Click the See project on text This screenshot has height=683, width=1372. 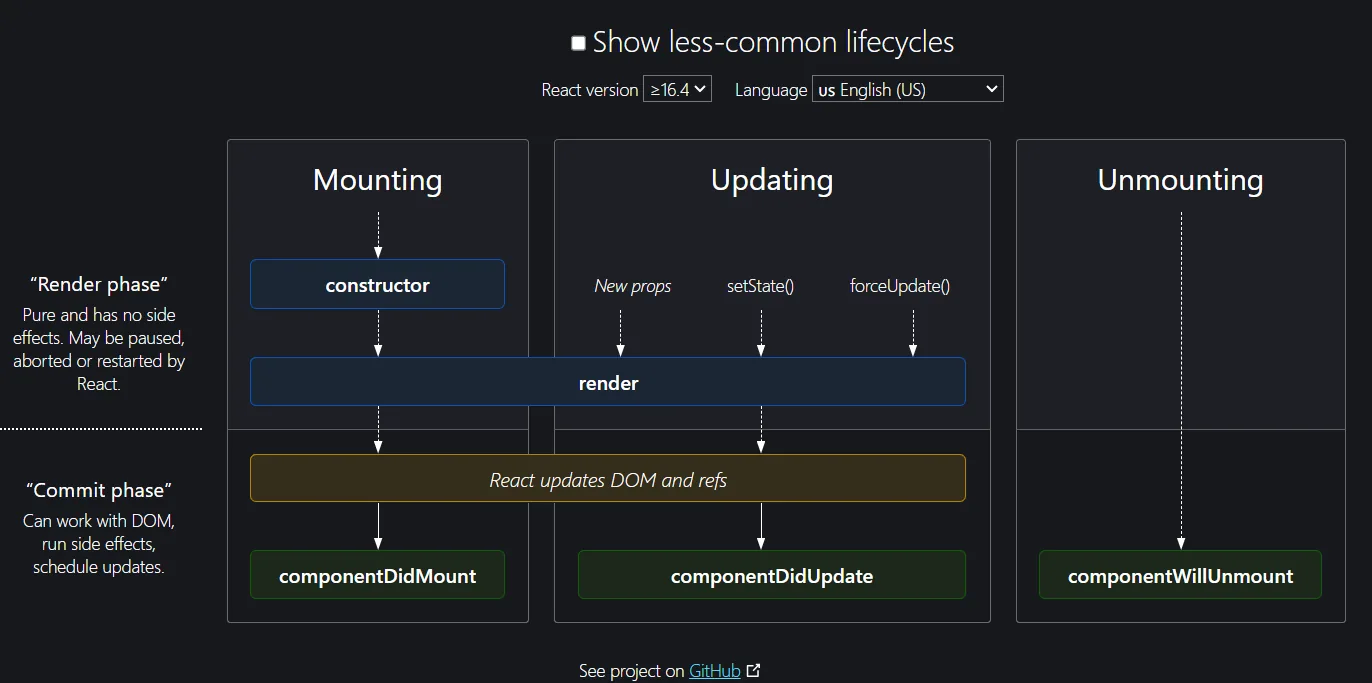pyautogui.click(x=632, y=671)
